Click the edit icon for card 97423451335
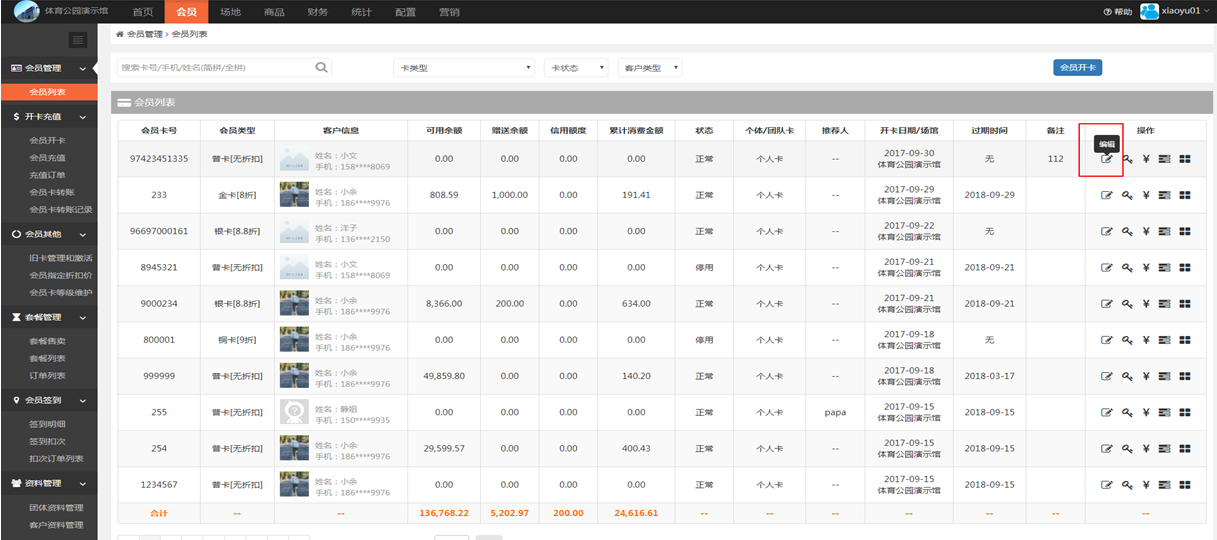Image resolution: width=1217 pixels, height=540 pixels. pos(1107,159)
